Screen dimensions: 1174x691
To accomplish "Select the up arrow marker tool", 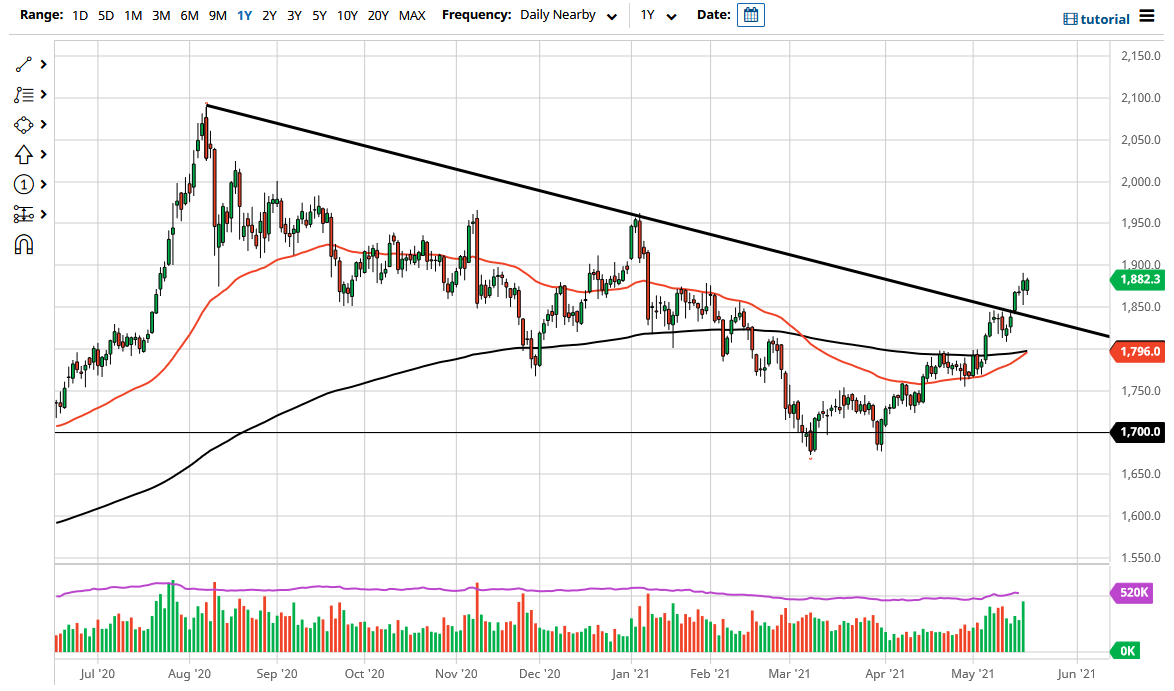I will 23,155.
